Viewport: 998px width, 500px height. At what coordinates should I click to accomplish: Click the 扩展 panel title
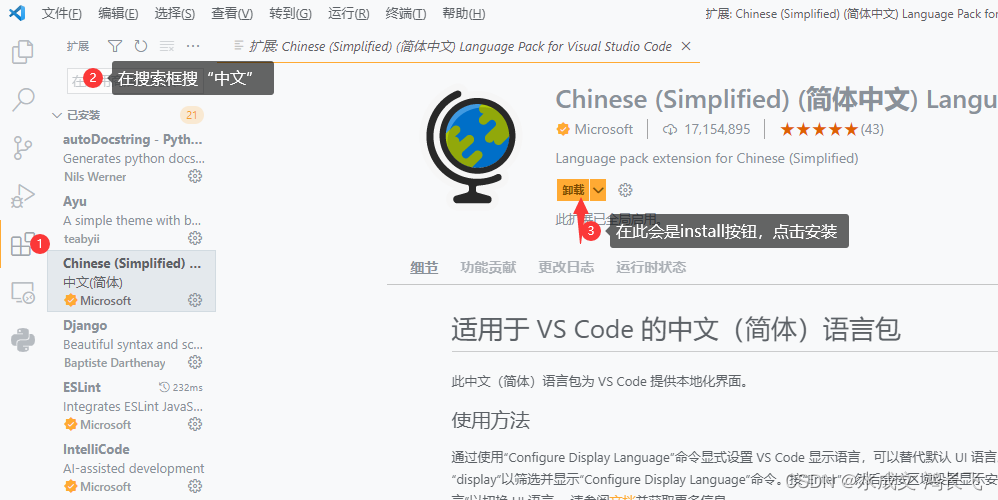[78, 46]
